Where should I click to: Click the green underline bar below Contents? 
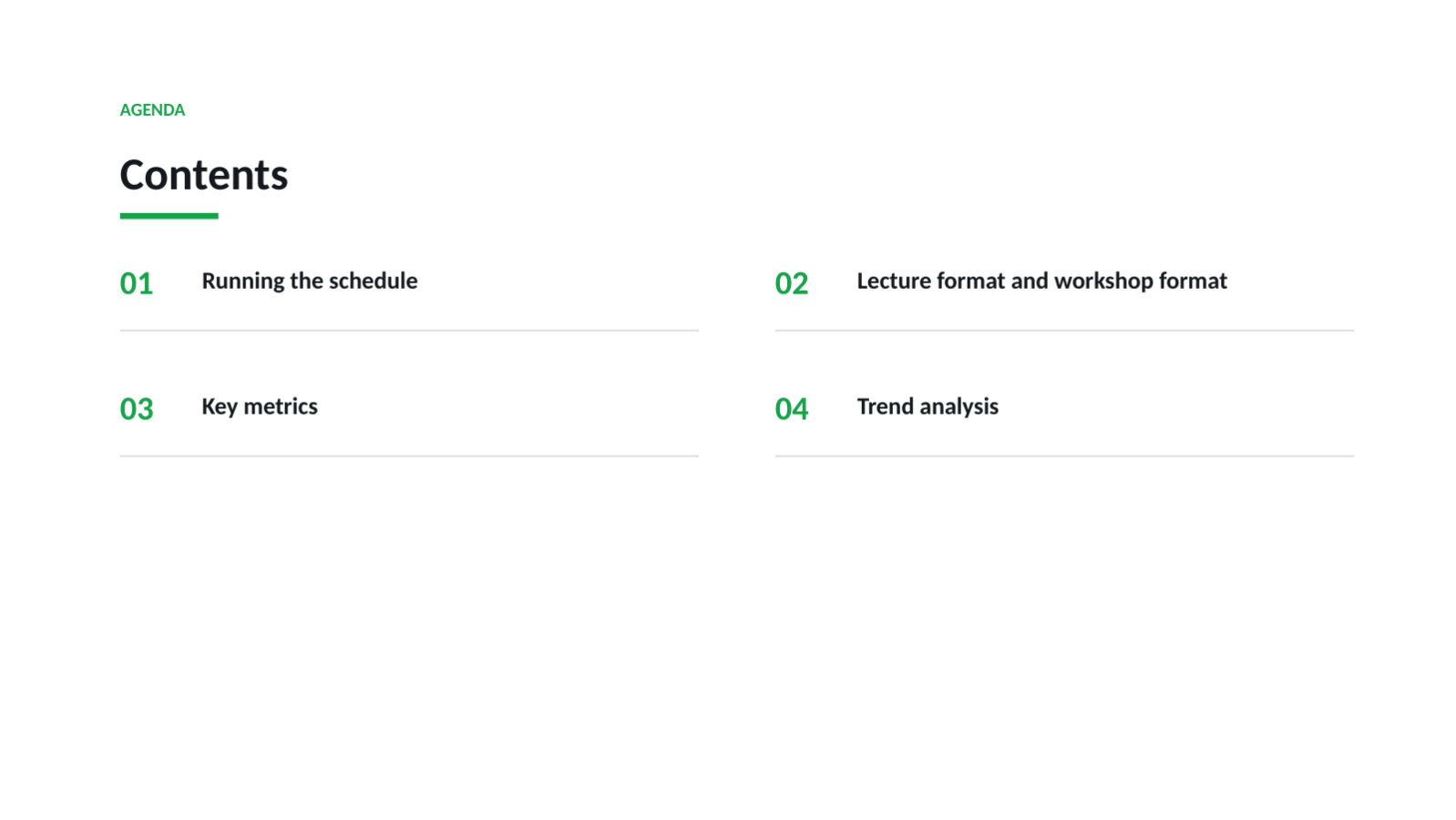pyautogui.click(x=169, y=216)
